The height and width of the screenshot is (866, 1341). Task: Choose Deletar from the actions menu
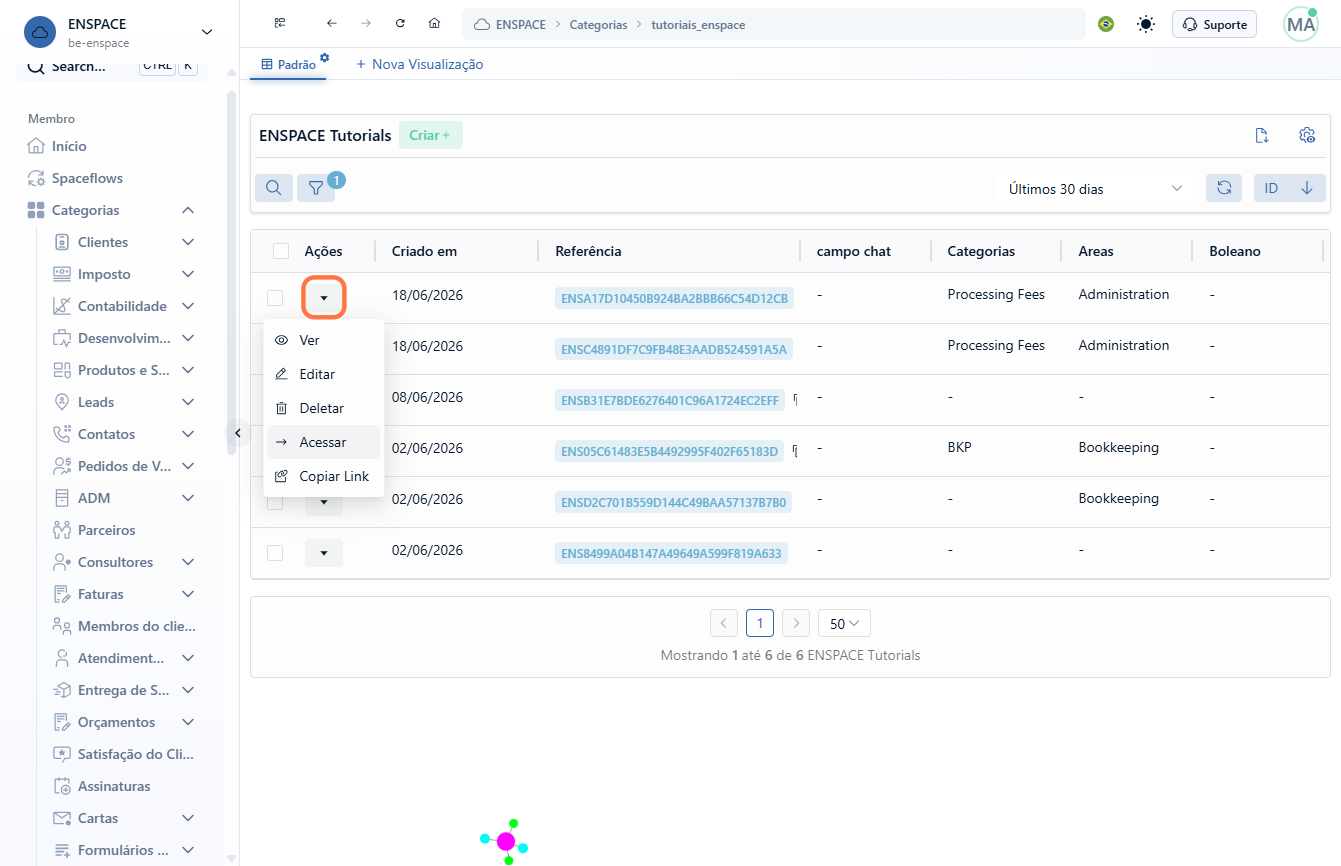(x=323, y=408)
